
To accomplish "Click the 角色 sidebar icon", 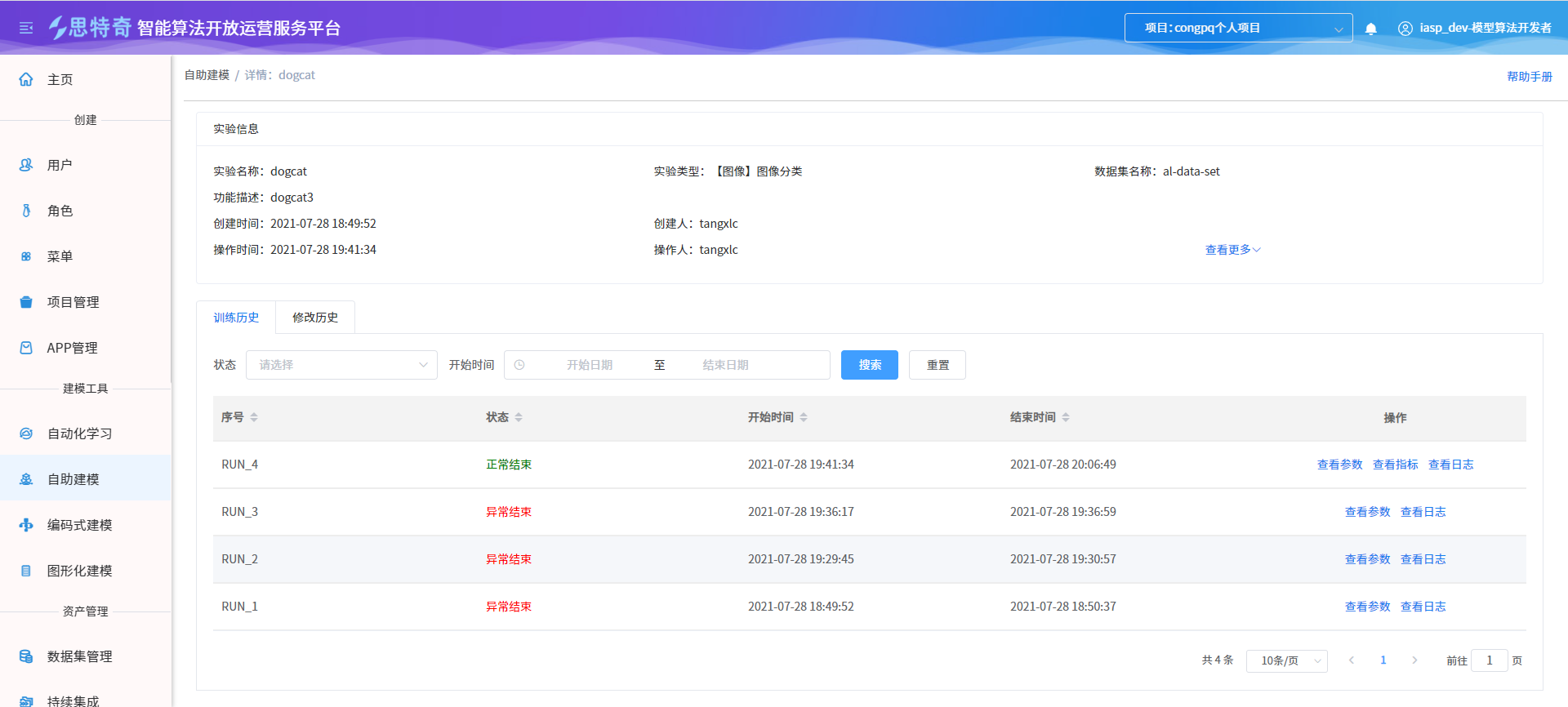I will (26, 211).
